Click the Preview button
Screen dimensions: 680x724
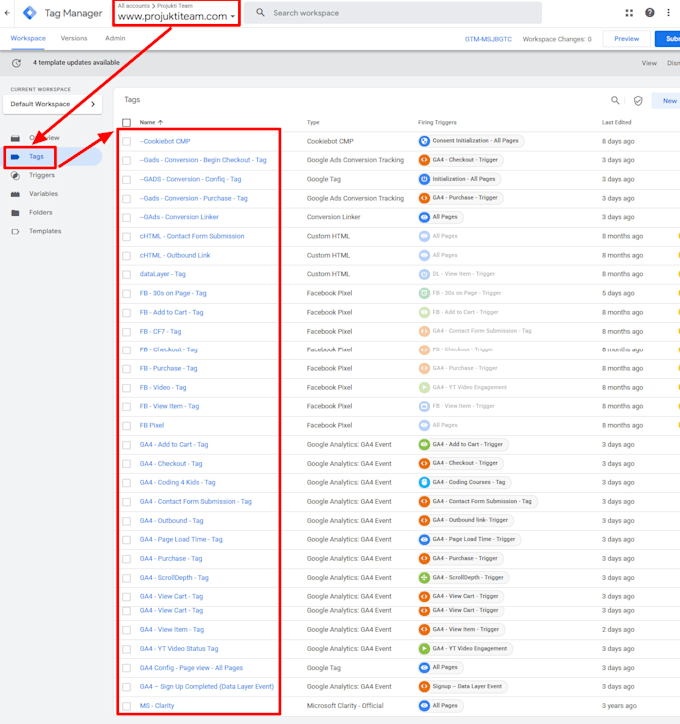626,39
